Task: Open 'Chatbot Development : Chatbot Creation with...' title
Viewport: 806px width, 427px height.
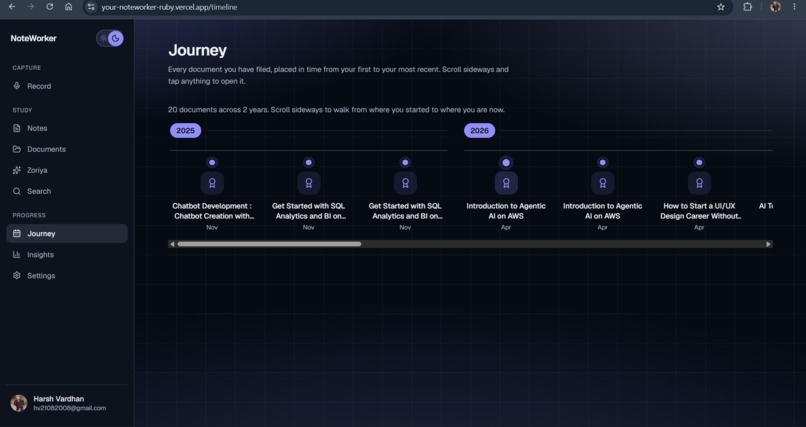Action: (x=212, y=211)
